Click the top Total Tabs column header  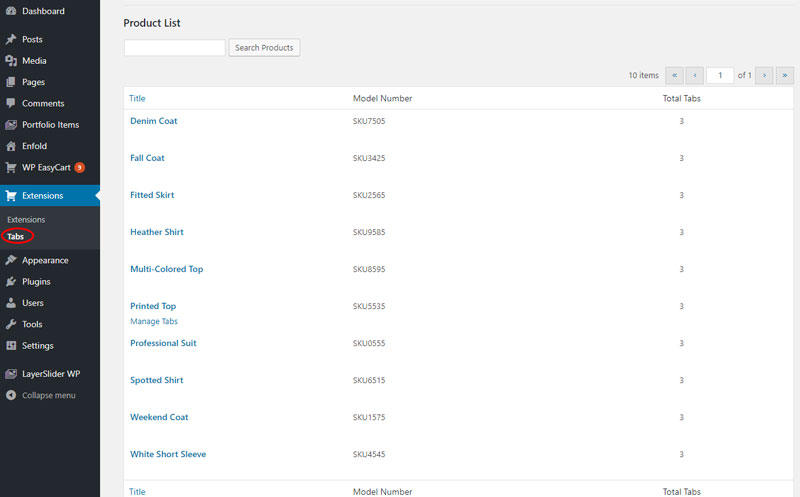[682, 98]
